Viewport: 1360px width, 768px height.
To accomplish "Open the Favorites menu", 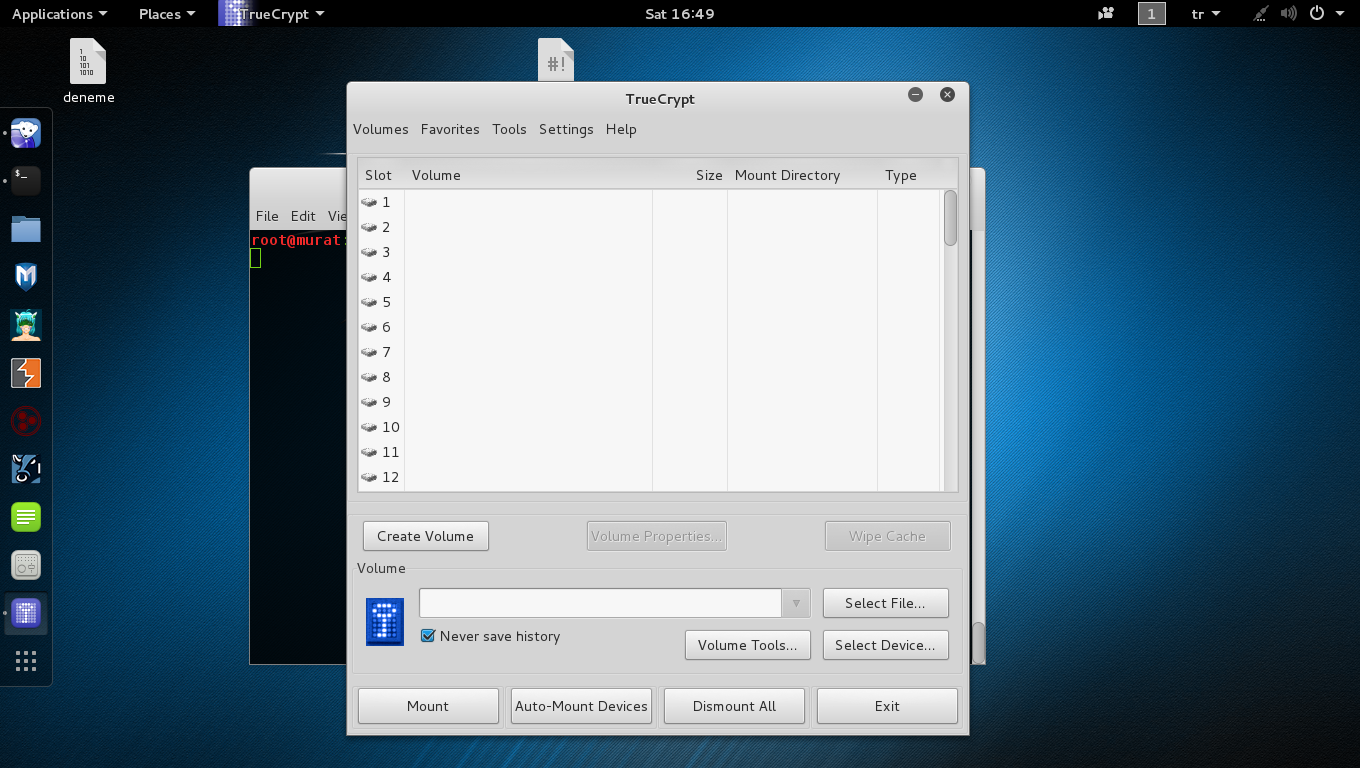I will 450,129.
